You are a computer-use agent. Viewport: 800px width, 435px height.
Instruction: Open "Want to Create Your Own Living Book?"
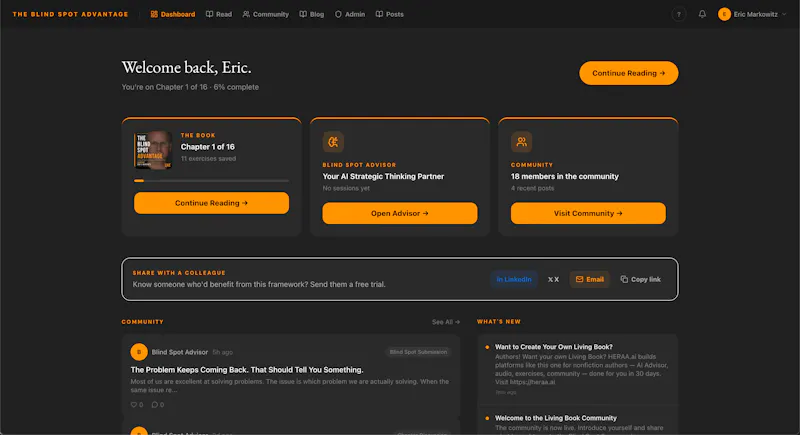(554, 347)
